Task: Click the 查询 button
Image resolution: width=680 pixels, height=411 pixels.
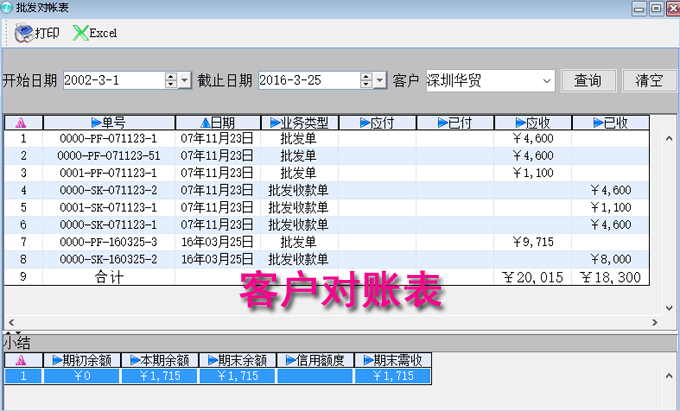Action: point(588,81)
